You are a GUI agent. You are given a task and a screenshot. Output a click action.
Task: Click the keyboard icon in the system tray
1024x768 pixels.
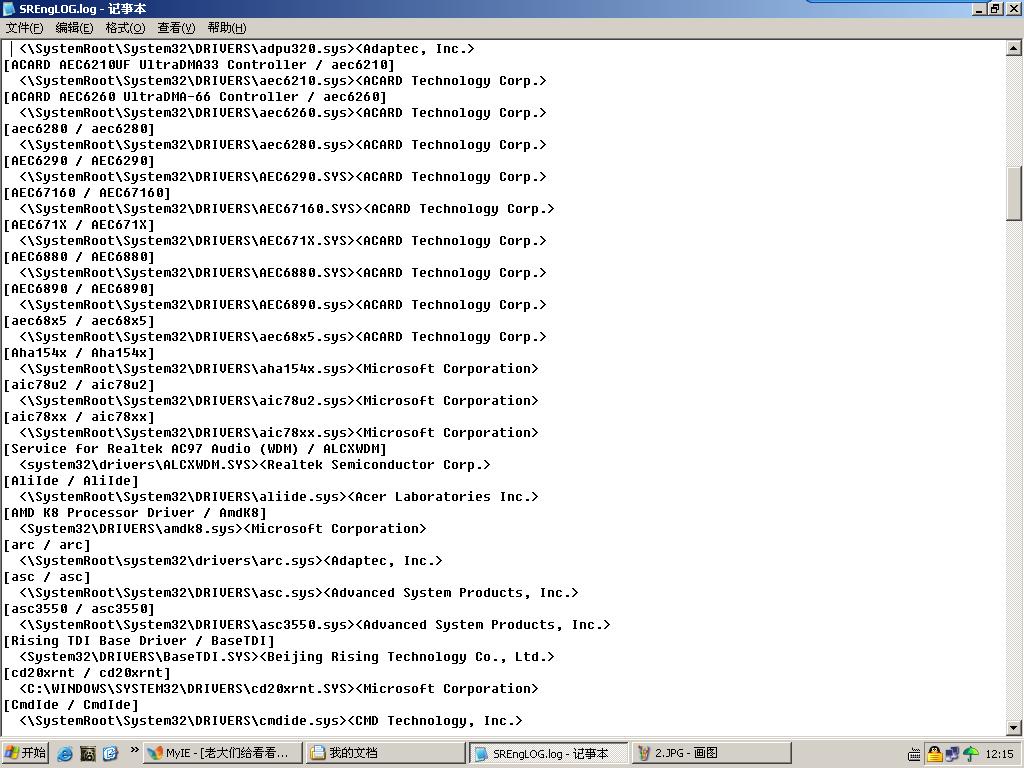coord(914,755)
